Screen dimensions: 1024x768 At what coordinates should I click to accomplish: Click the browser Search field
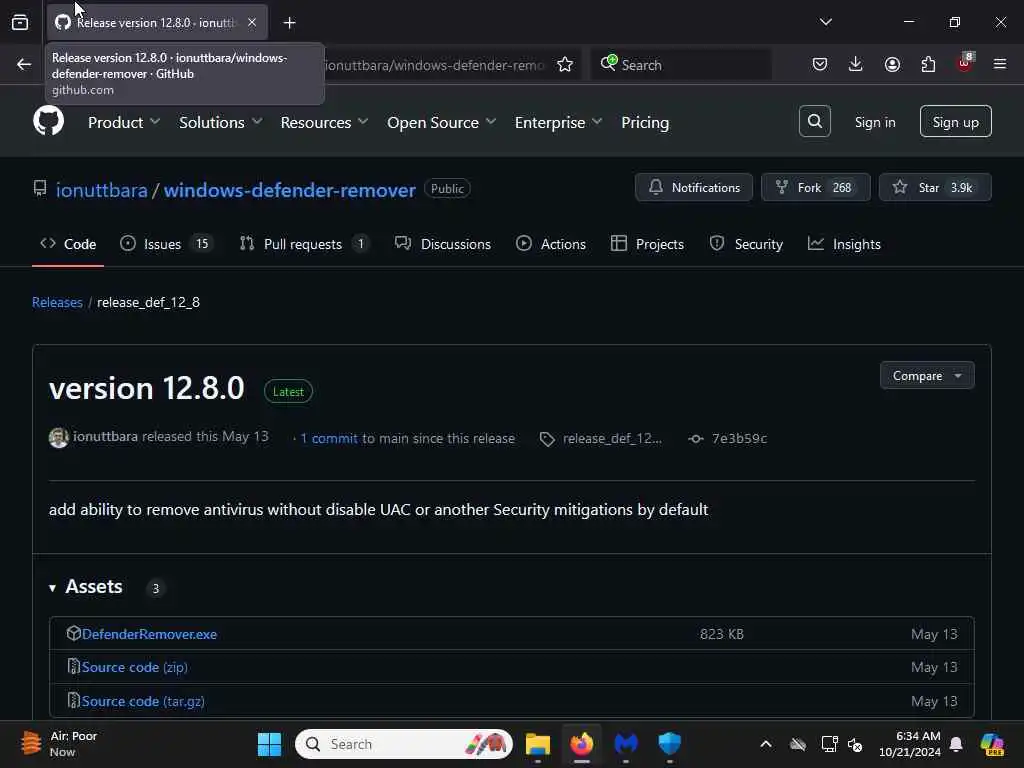tap(681, 65)
